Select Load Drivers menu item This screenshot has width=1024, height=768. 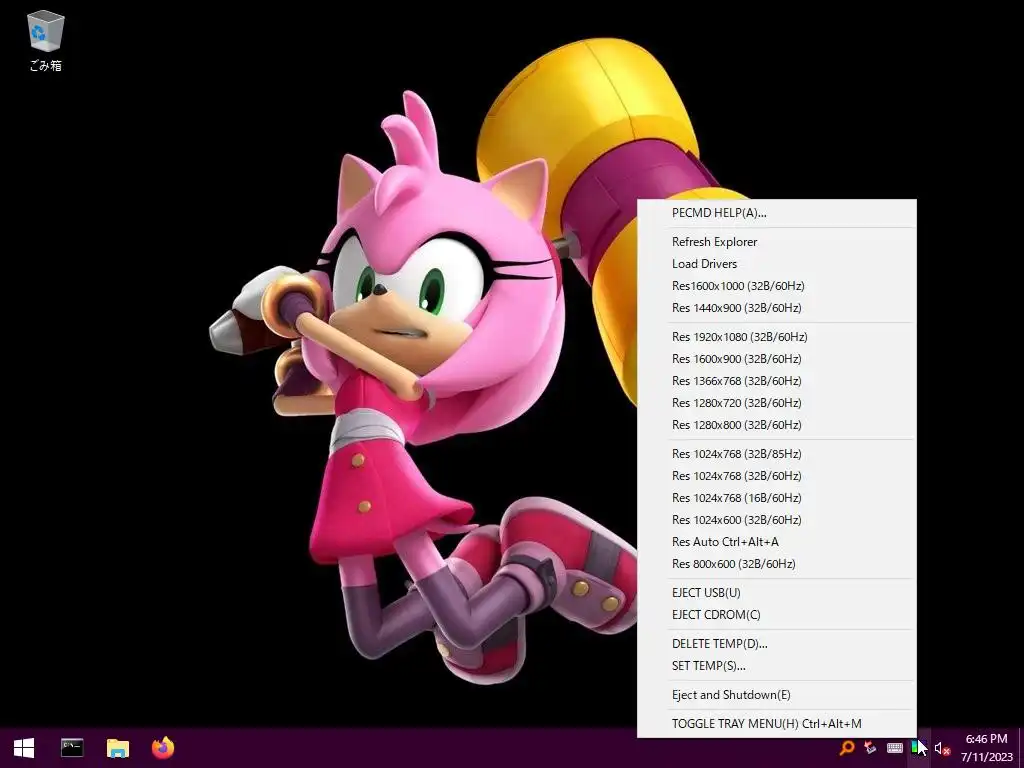click(x=776, y=264)
